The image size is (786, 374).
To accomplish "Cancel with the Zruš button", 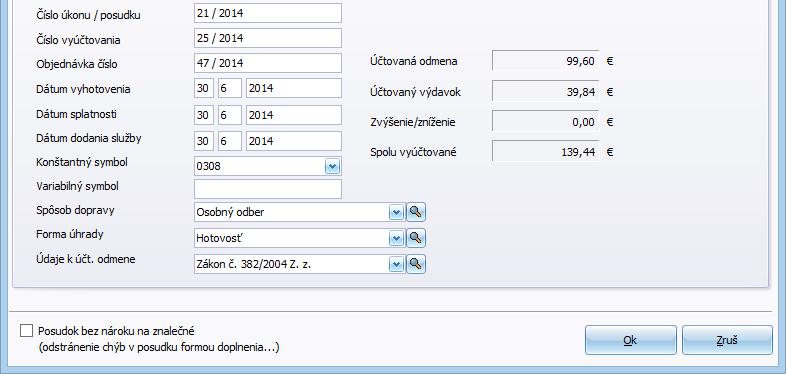I will coord(727,340).
